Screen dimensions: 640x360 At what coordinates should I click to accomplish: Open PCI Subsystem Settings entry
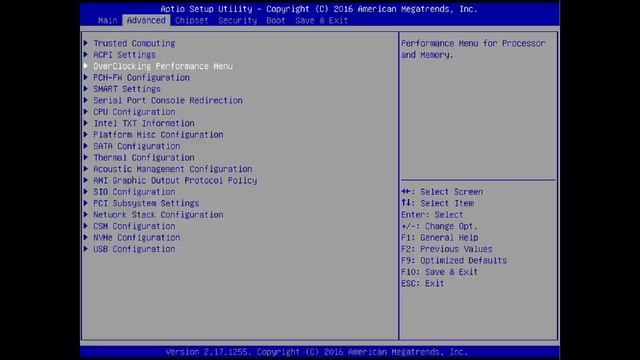146,203
